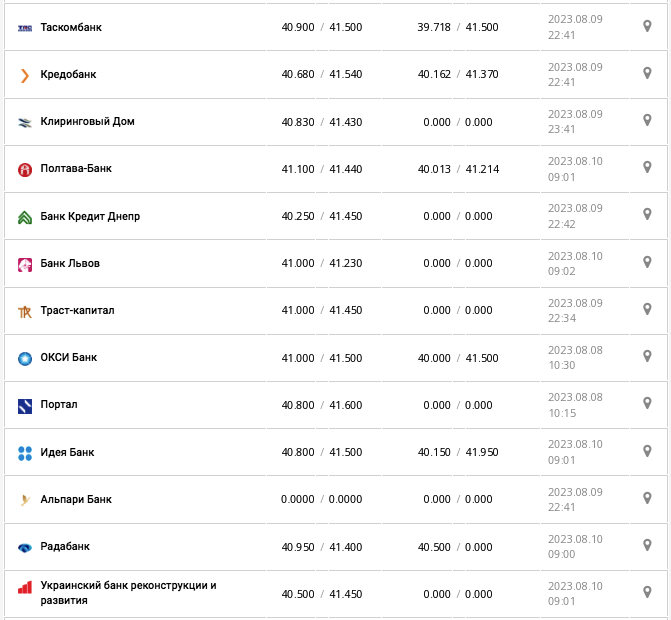This screenshot has width=671, height=620.
Task: Open map pin for ОКСИ Банк row
Action: (647, 357)
